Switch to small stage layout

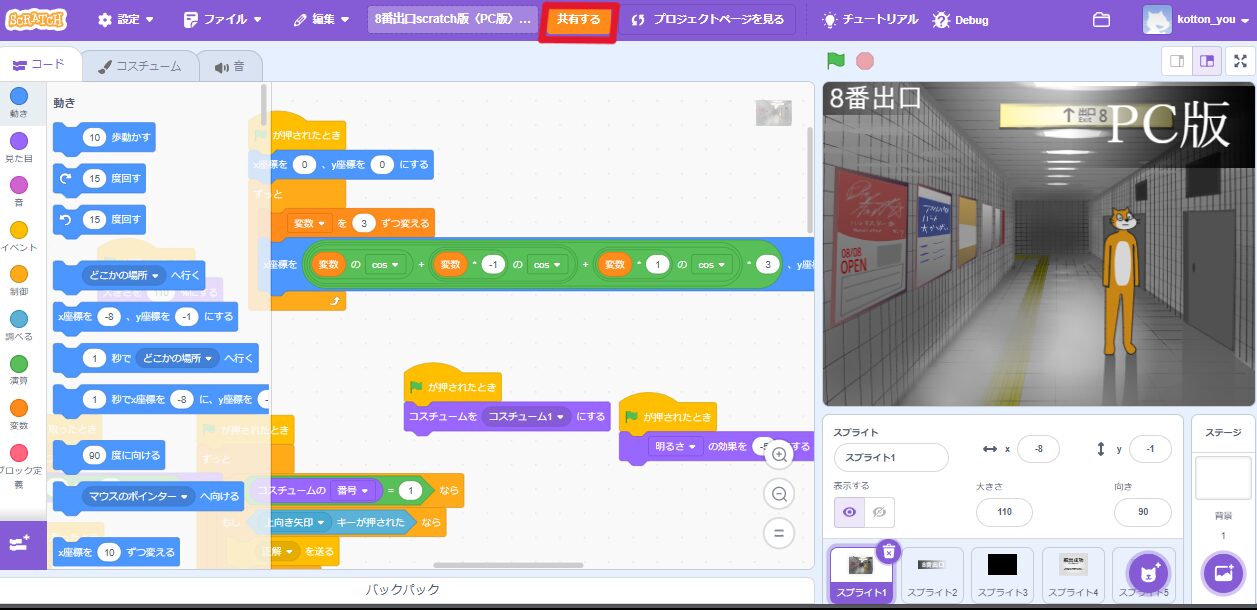[x=1177, y=61]
